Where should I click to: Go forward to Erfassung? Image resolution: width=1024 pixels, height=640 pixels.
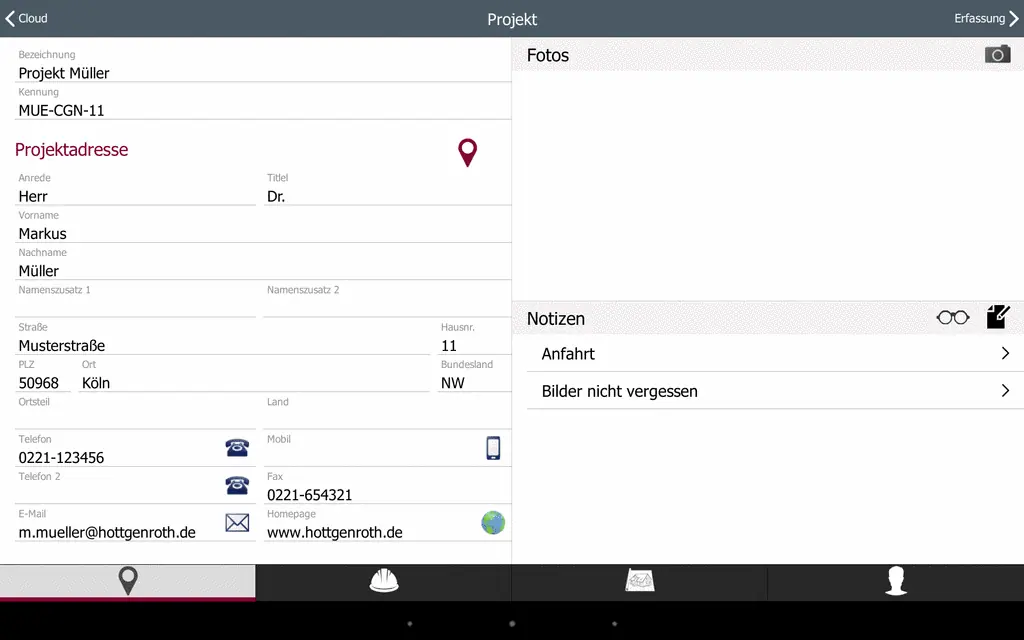[986, 18]
